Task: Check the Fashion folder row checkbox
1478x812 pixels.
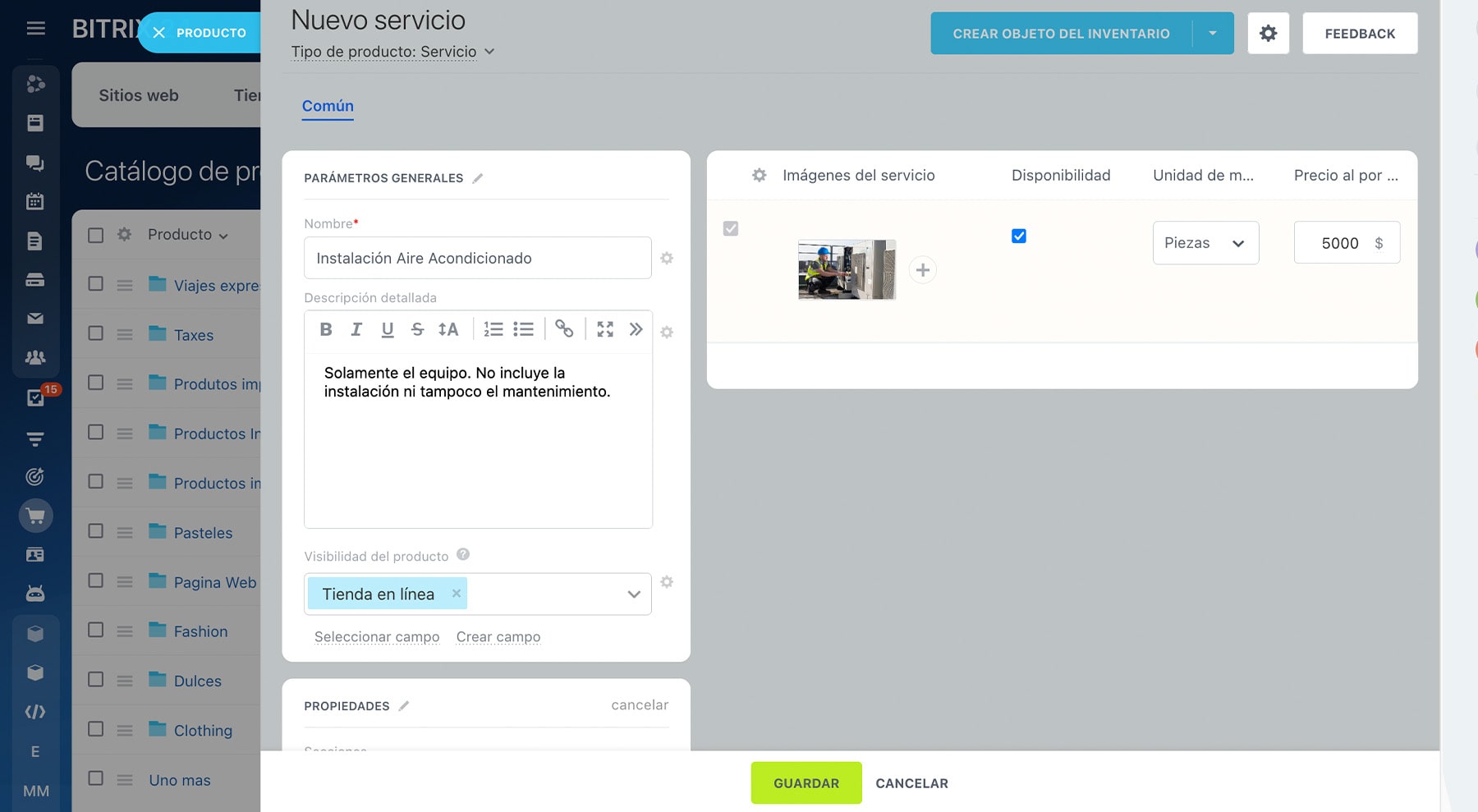Action: tap(96, 630)
